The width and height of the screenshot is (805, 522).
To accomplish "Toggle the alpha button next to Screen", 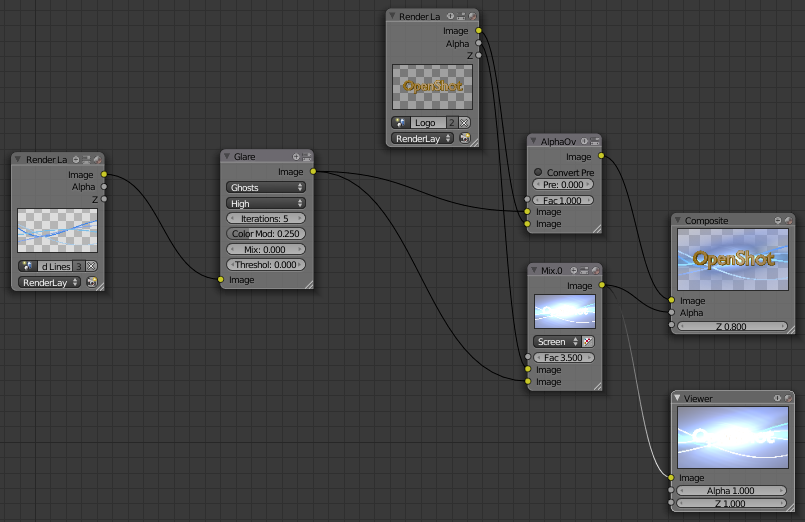I will (x=587, y=341).
